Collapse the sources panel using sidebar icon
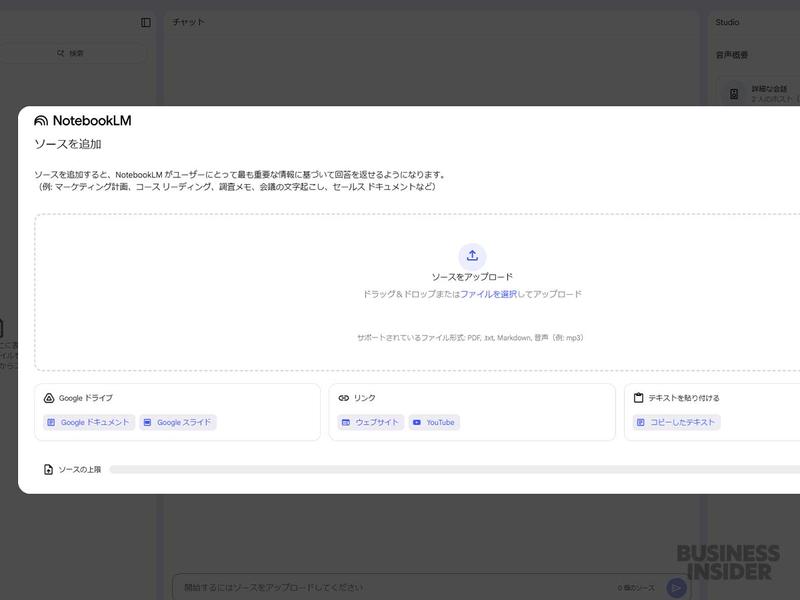This screenshot has height=600, width=800. tap(146, 22)
